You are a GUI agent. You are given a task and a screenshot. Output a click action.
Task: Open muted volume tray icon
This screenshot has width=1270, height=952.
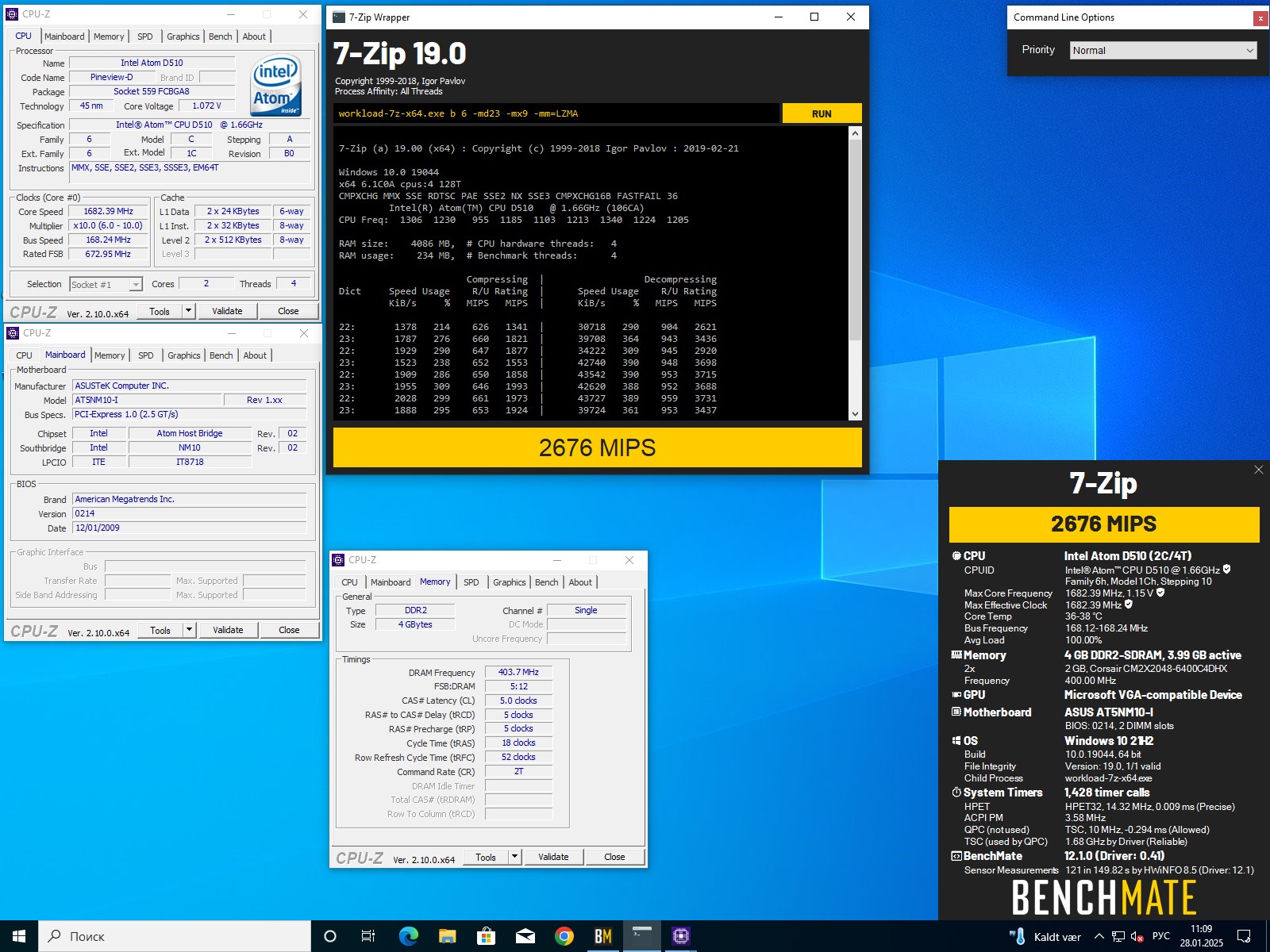pos(1137,937)
